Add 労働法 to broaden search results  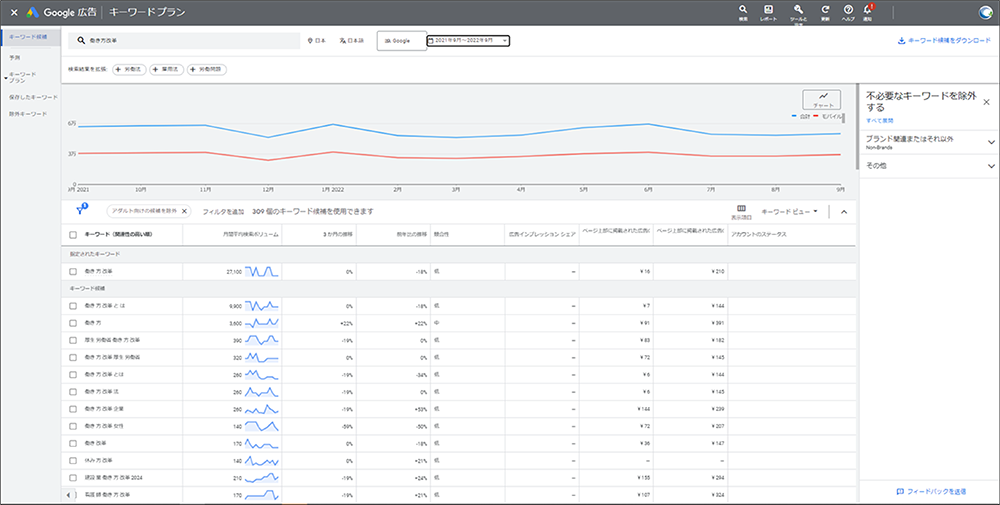[x=129, y=69]
